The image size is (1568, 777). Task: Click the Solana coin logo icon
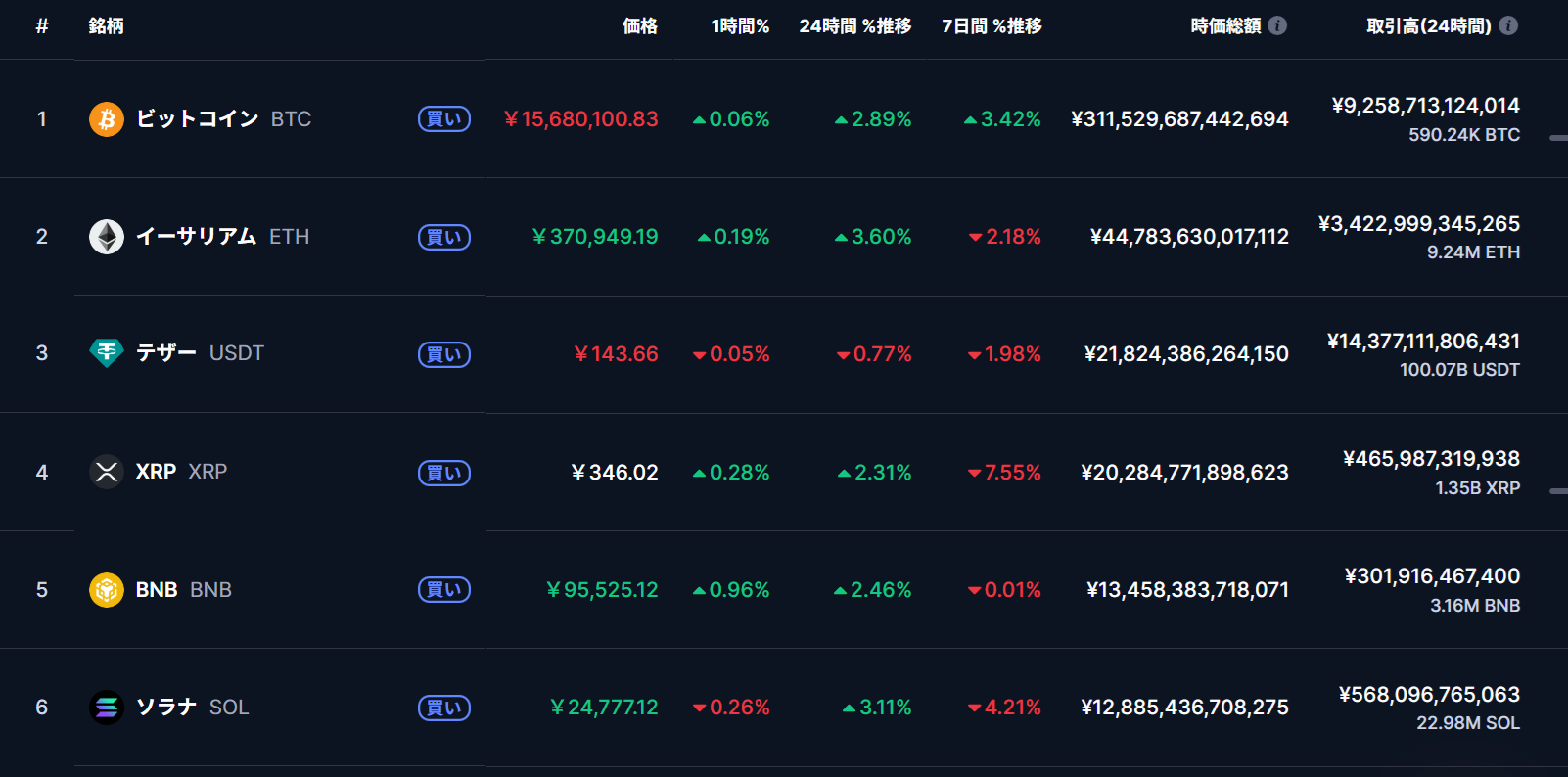[x=107, y=708]
